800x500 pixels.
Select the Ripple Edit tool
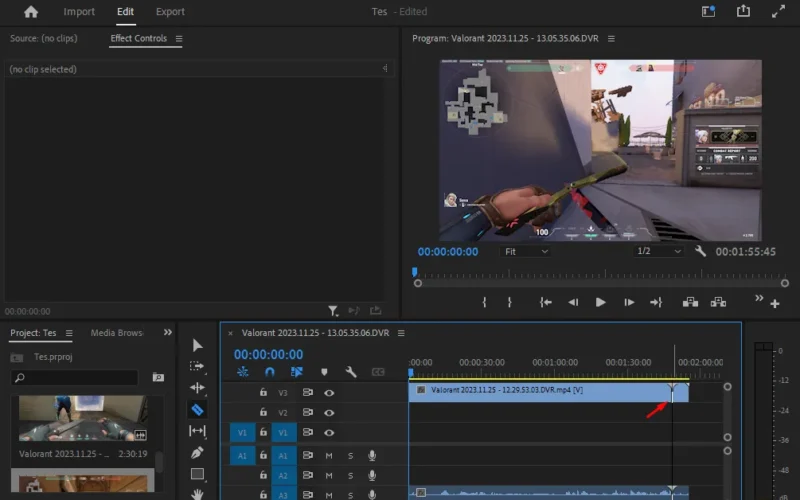point(197,388)
